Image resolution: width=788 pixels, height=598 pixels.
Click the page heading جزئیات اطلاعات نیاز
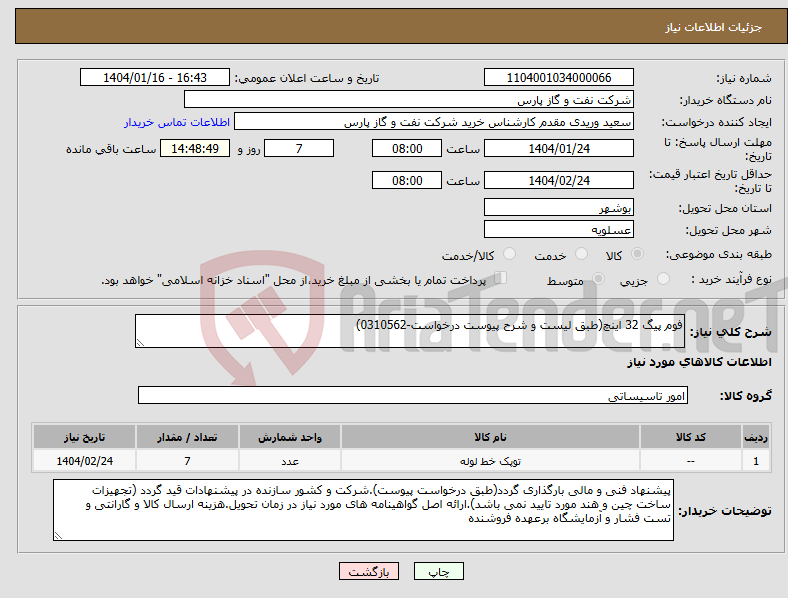pyautogui.click(x=713, y=27)
